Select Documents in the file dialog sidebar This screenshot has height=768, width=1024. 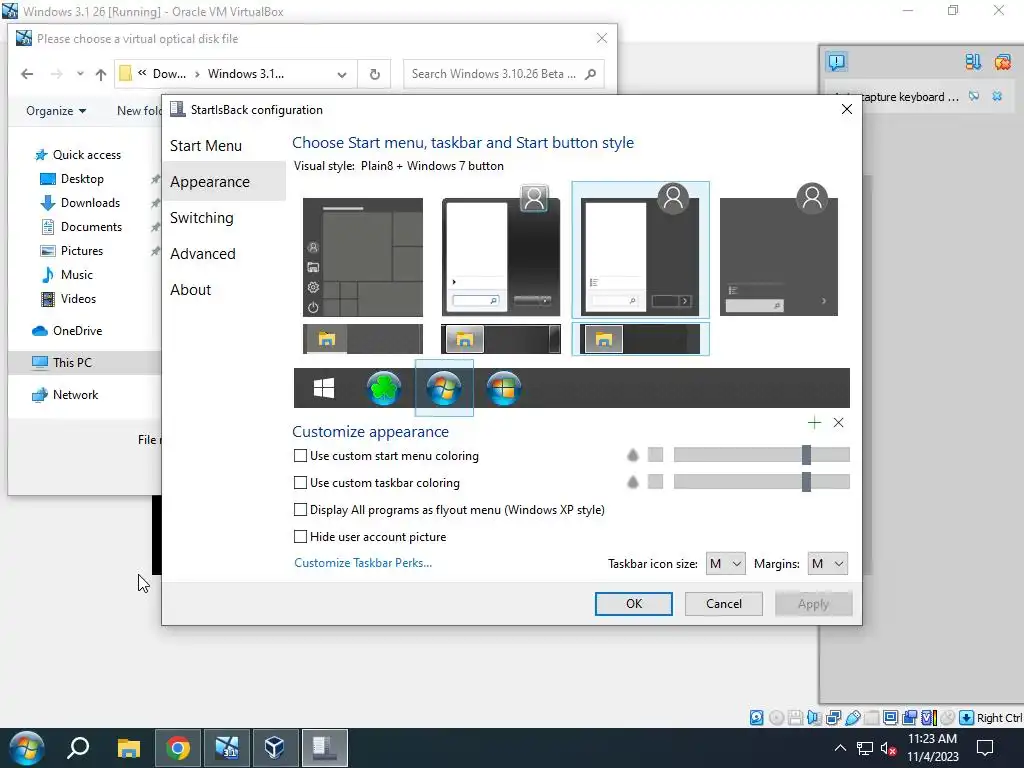[x=91, y=227]
